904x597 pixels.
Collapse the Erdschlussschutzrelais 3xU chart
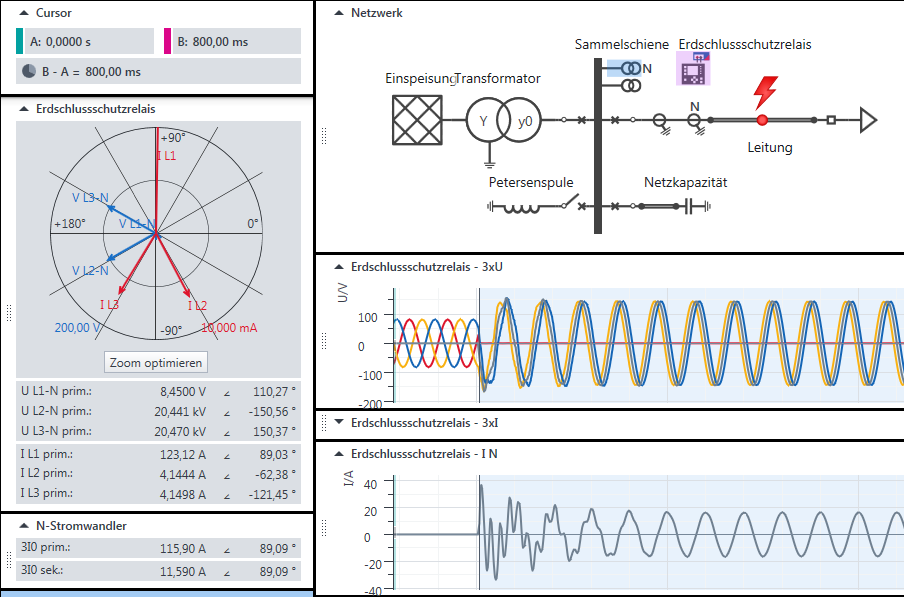point(339,267)
